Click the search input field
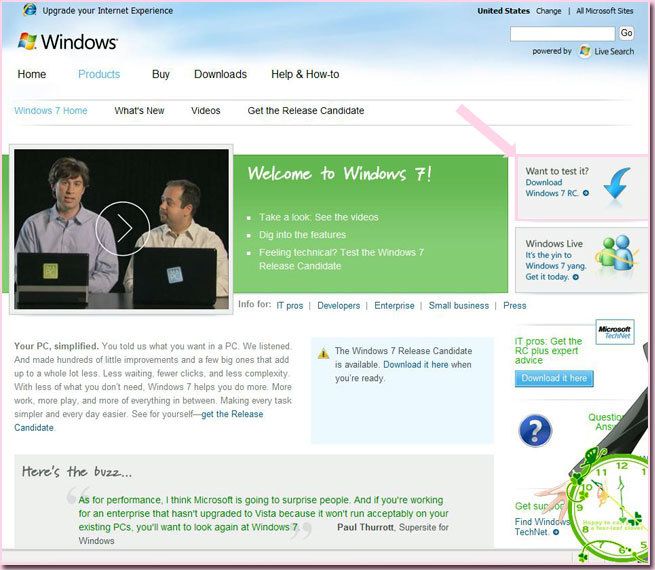This screenshot has height=570, width=655. pos(562,33)
